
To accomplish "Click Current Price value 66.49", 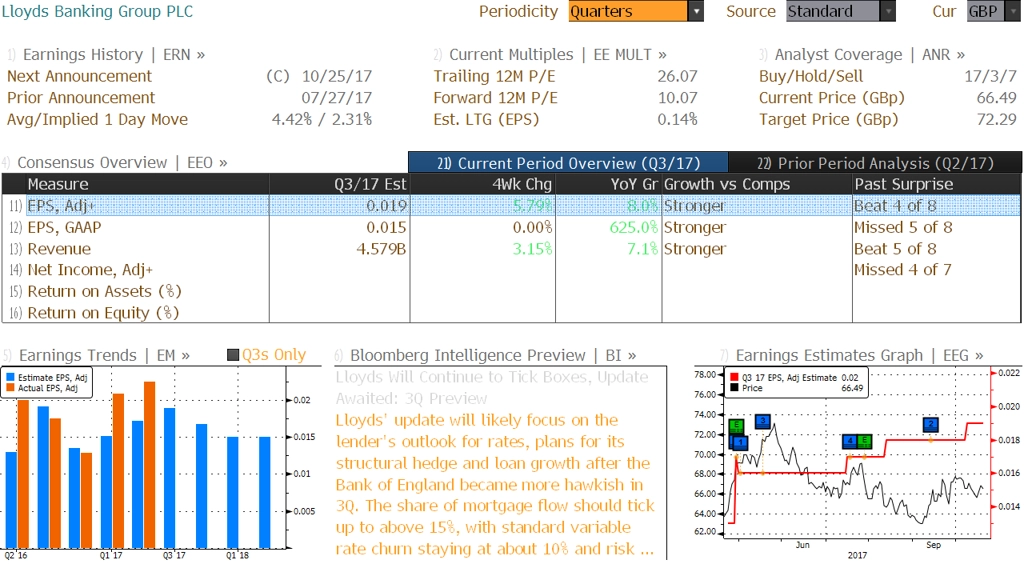I will tap(997, 98).
